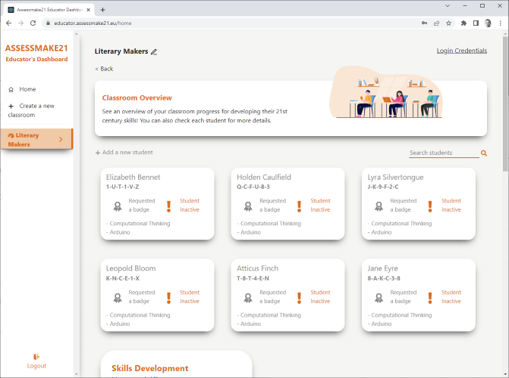Screen dimensions: 509x378
Task: Click the address bar URL
Action: pos(93,23)
